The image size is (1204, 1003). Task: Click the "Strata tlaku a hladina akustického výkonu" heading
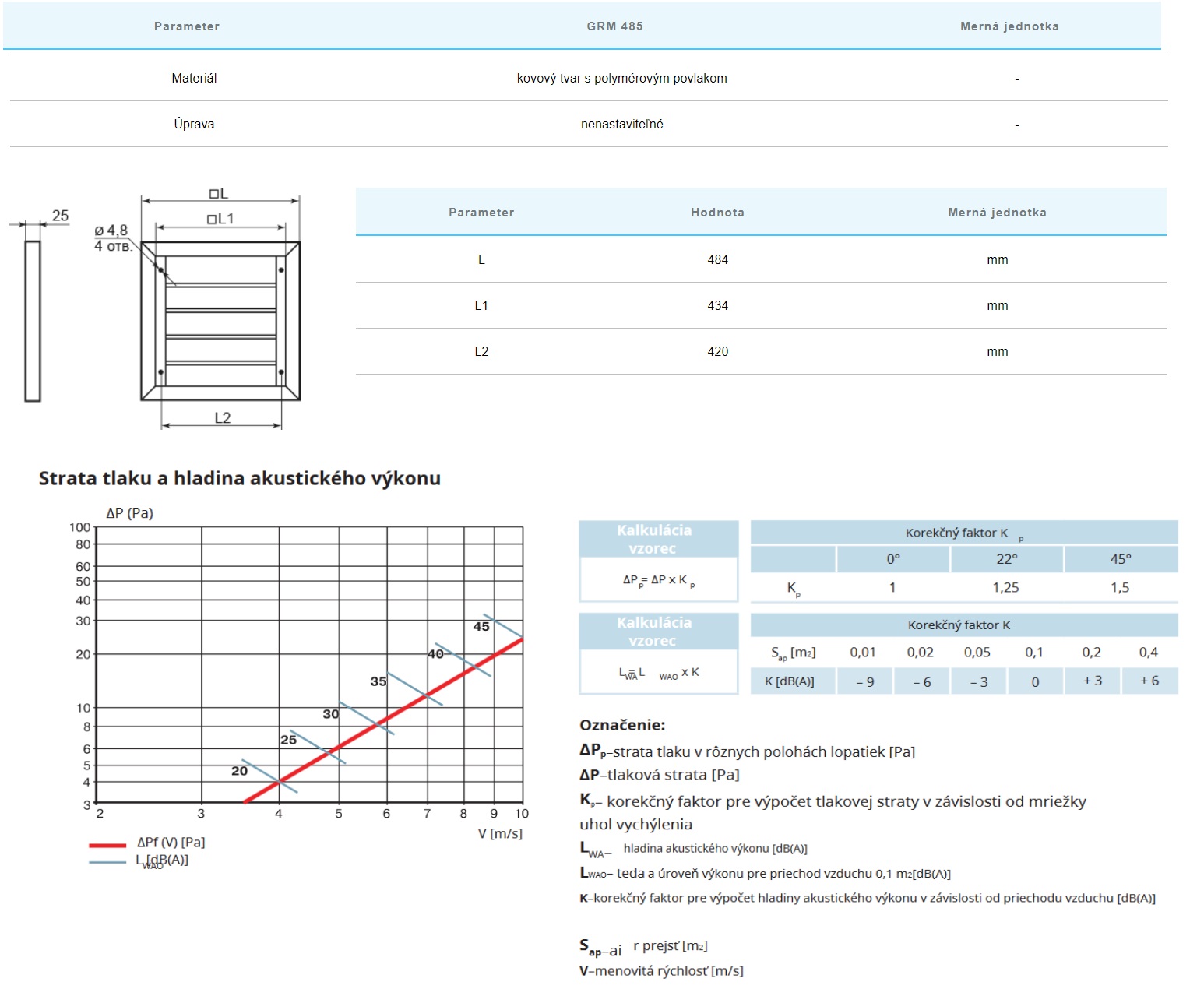240,478
